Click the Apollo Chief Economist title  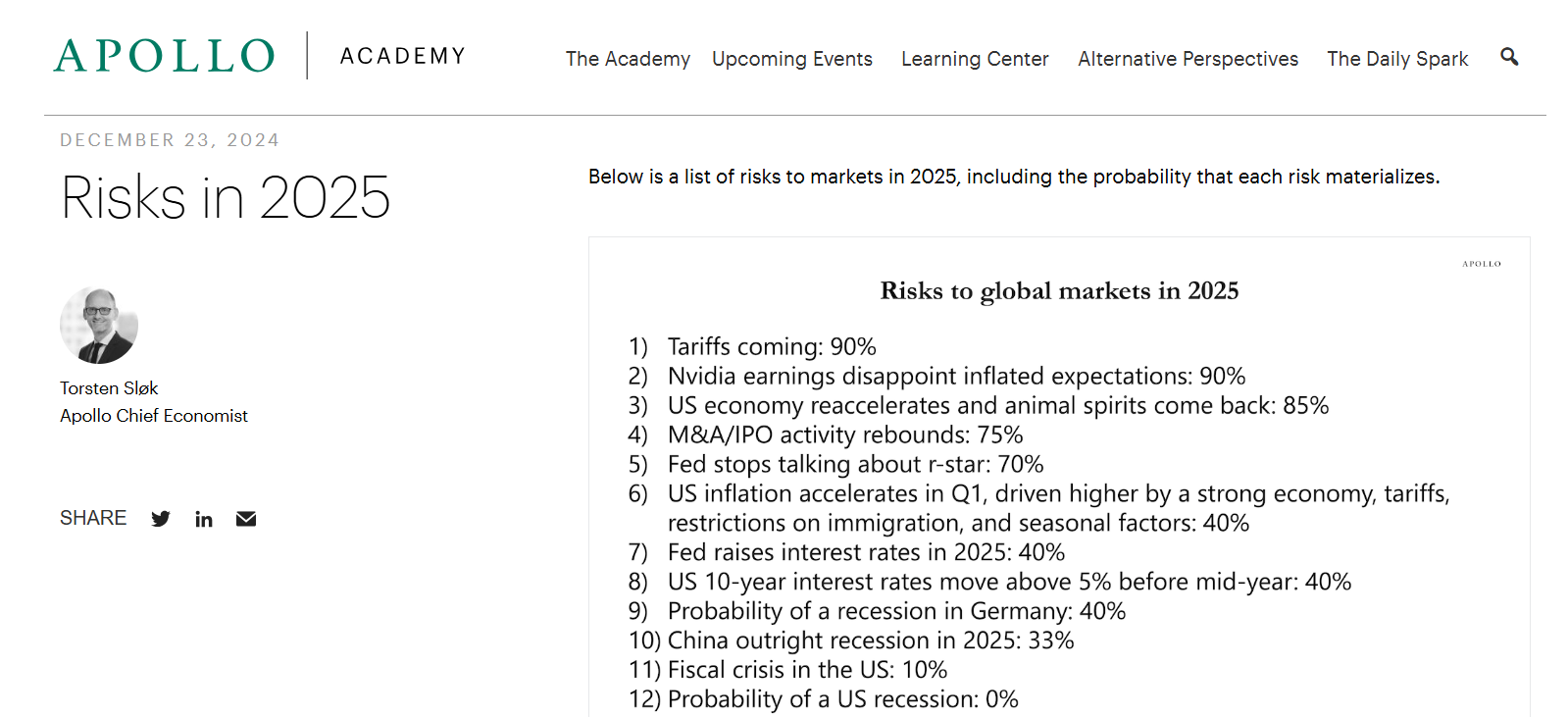pyautogui.click(x=154, y=415)
